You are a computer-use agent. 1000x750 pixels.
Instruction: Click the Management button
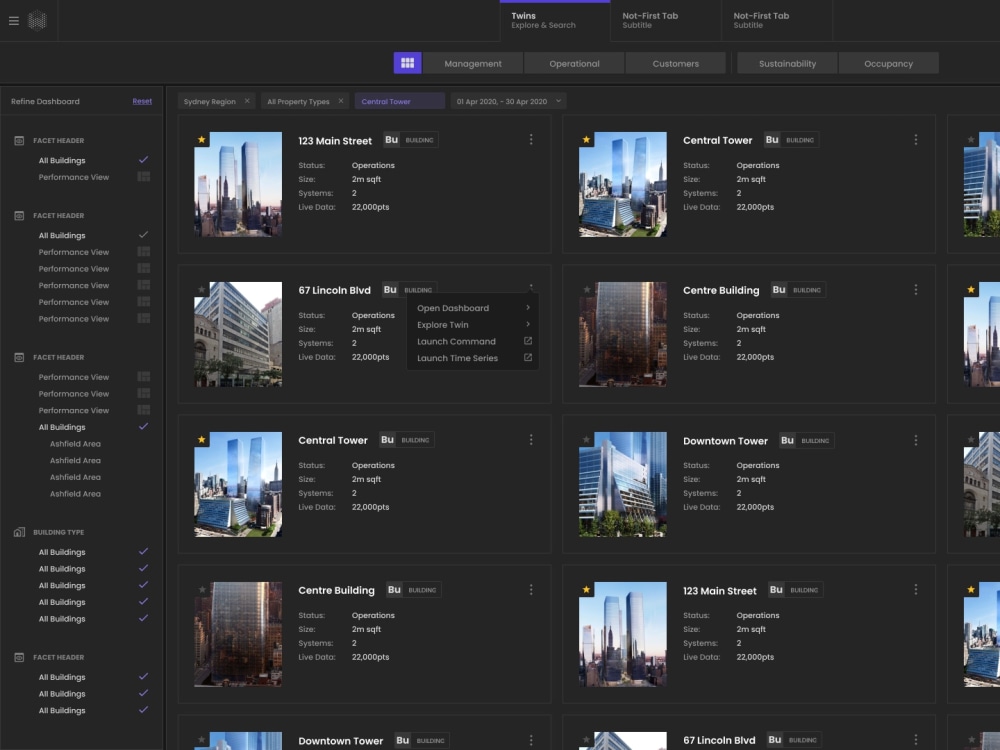473,63
